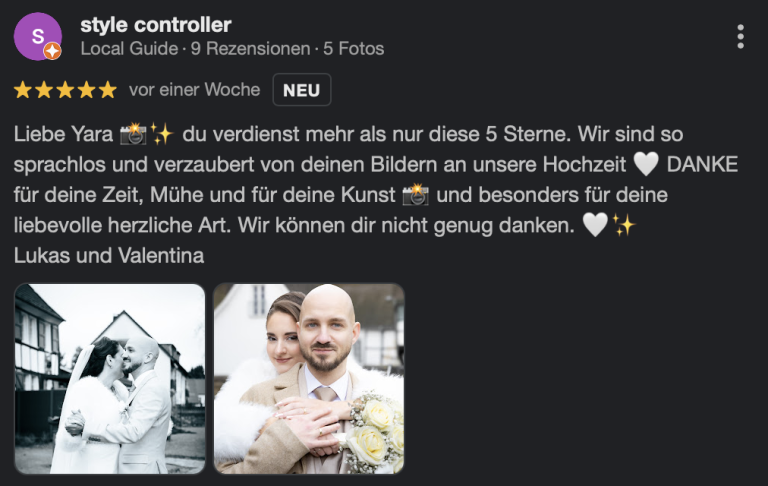Viewport: 768px width, 486px height.
Task: Click the "vor einer Woche" timestamp
Action: coord(194,90)
